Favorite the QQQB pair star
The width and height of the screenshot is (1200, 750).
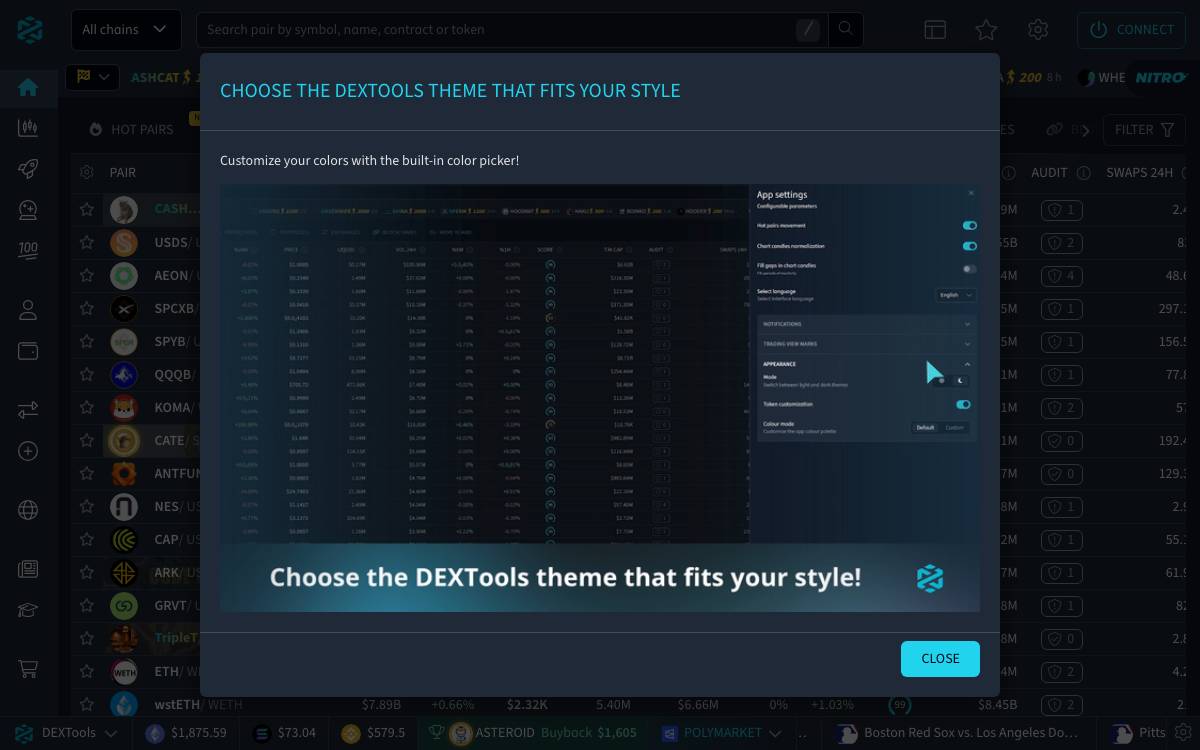pyautogui.click(x=87, y=374)
